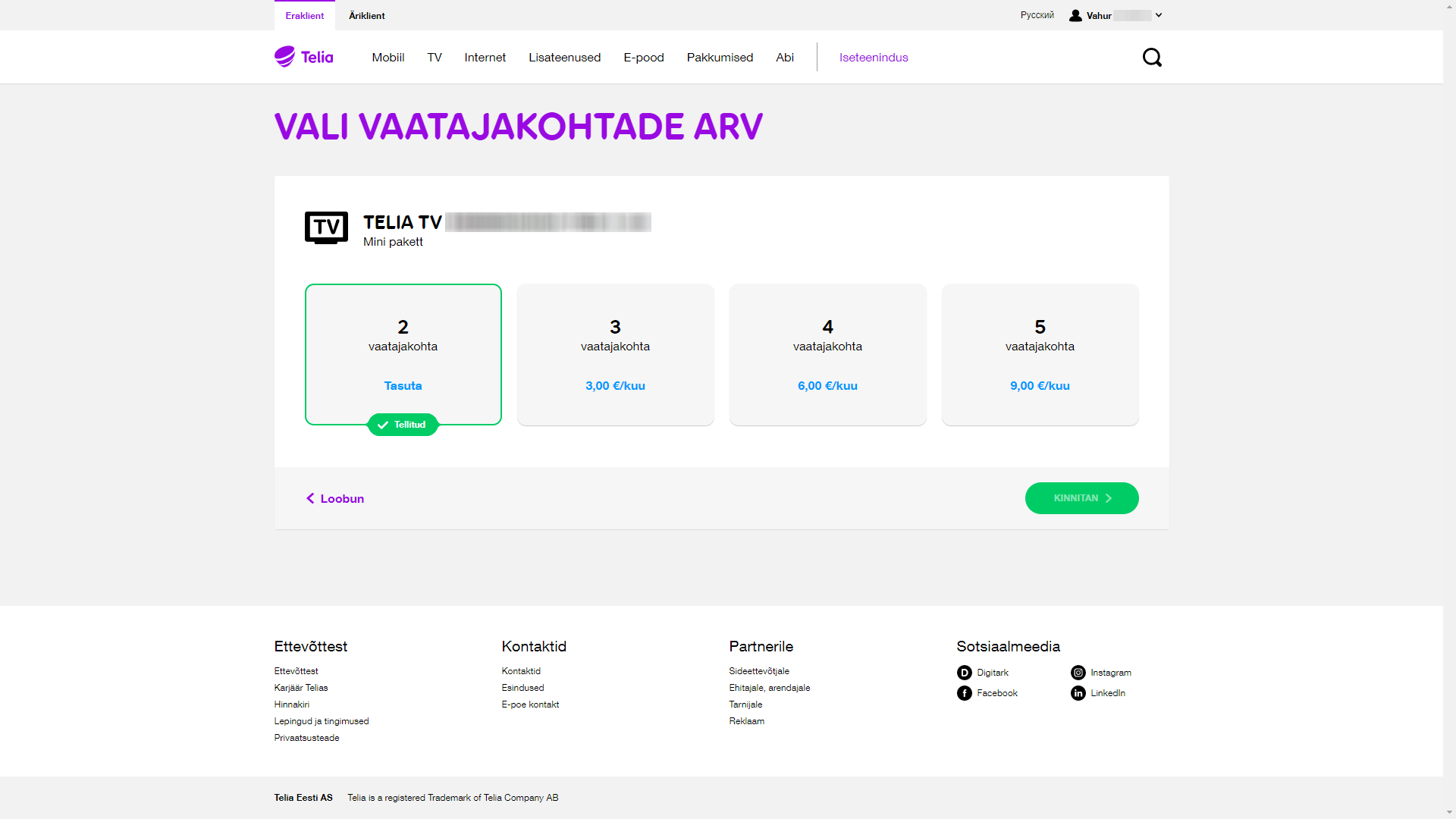Open the Pakkumised menu
Image resolution: width=1456 pixels, height=819 pixels.
pyautogui.click(x=720, y=58)
